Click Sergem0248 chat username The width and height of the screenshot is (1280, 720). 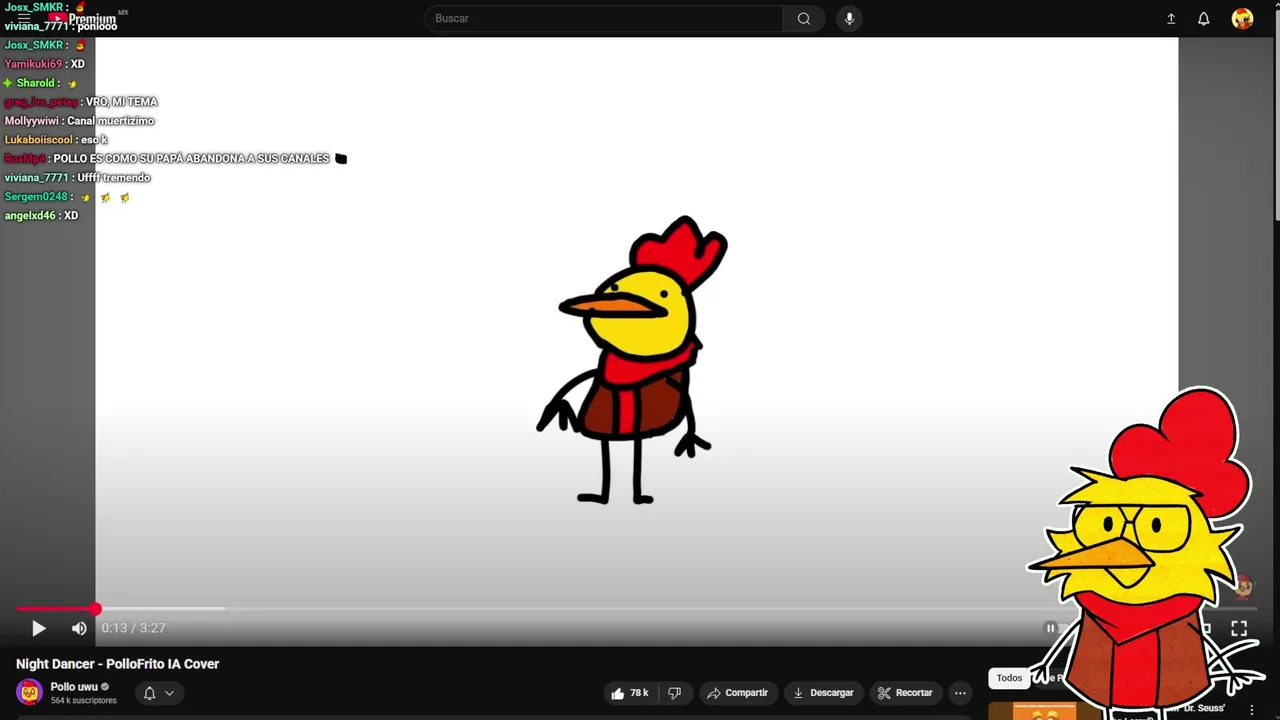36,197
